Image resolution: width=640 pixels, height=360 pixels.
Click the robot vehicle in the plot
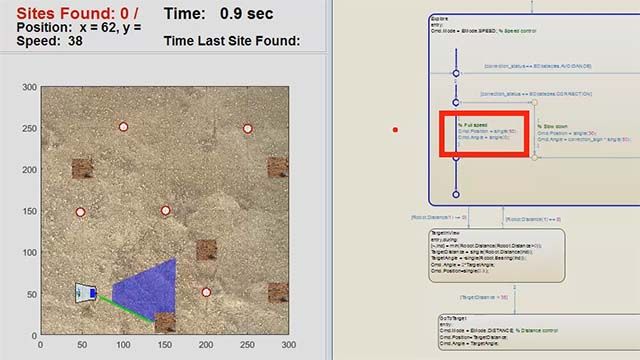pos(86,293)
